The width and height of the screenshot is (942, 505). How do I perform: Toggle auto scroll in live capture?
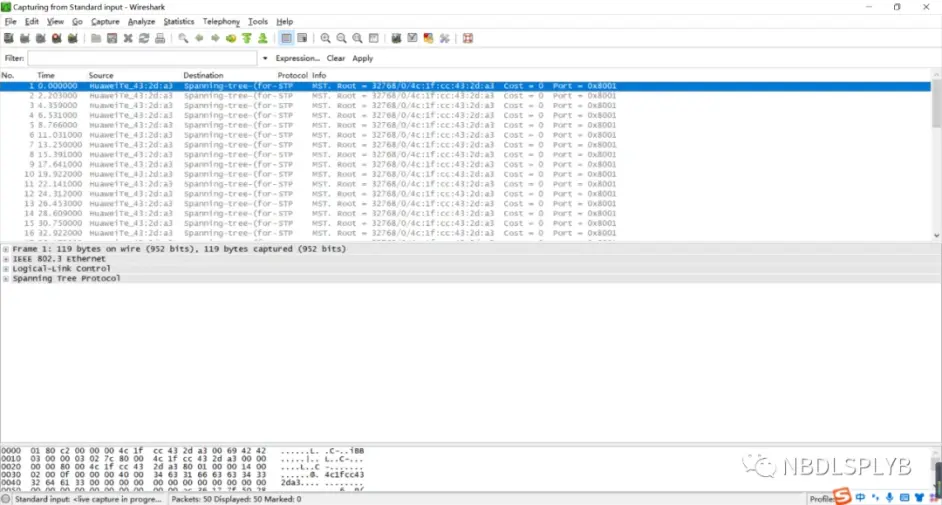302,38
